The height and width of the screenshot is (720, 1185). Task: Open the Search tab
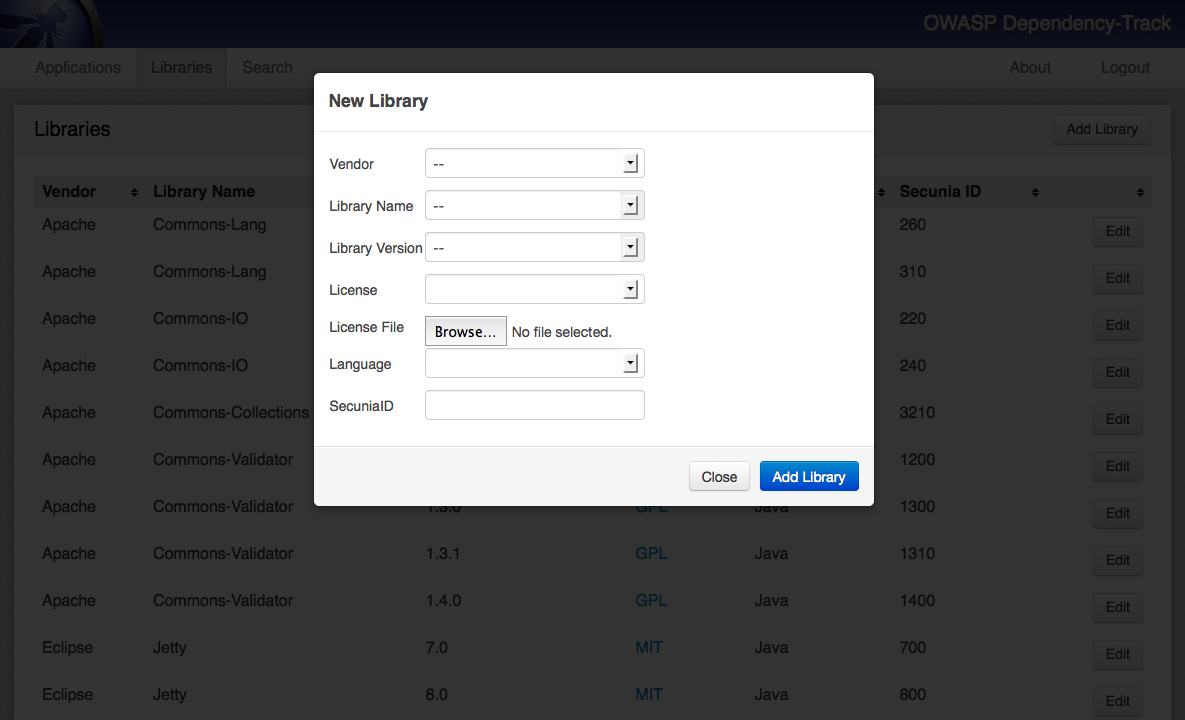pyautogui.click(x=267, y=68)
